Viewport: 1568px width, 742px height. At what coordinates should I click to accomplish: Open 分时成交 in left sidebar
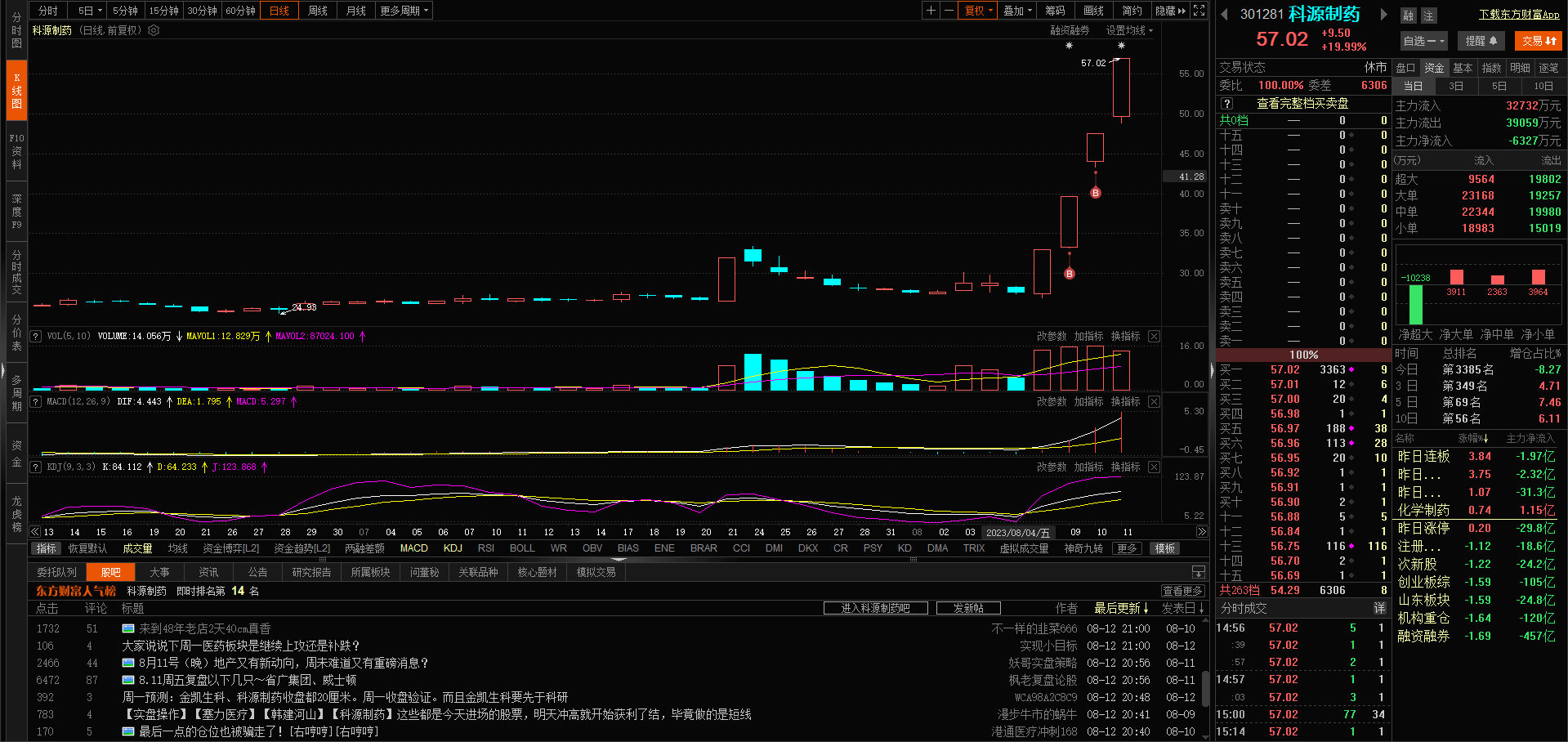pos(16,273)
